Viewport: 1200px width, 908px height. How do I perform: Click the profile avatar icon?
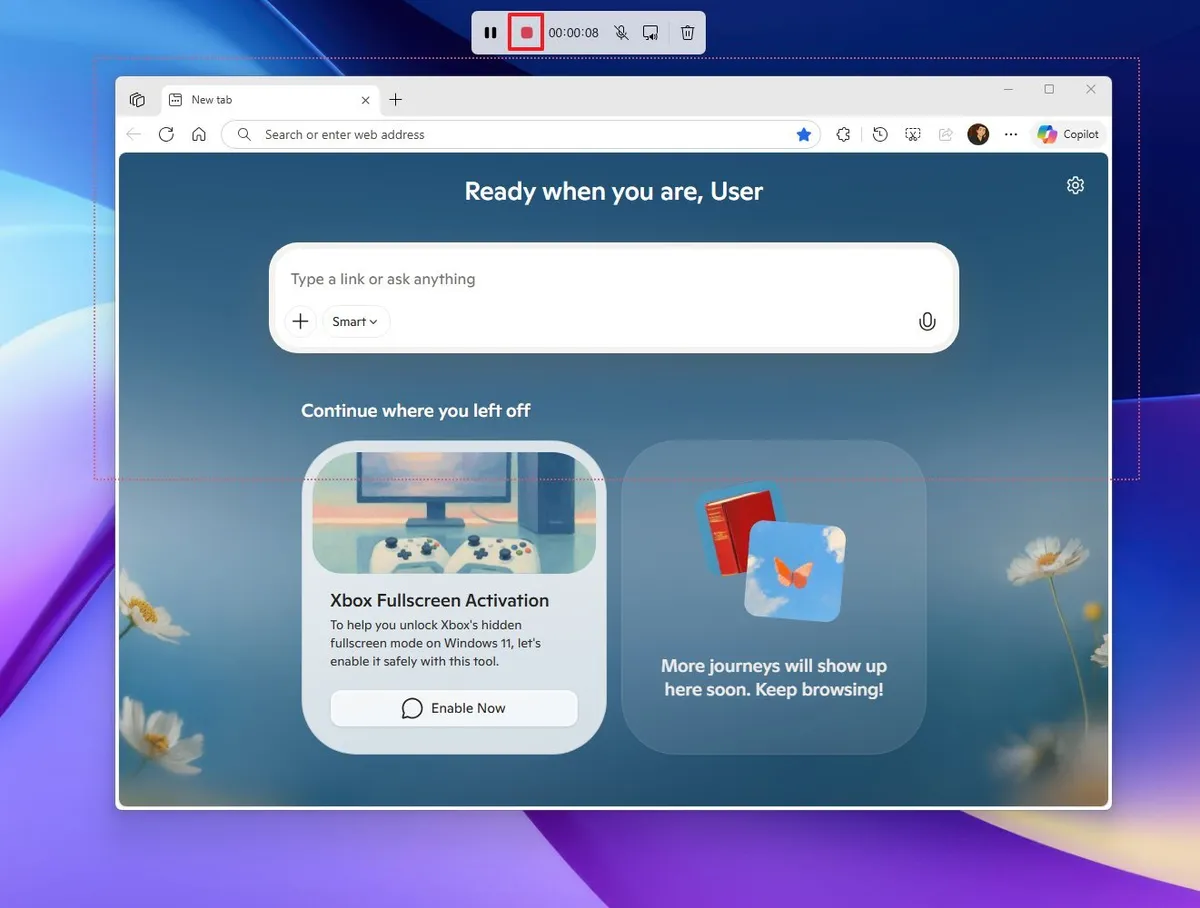pos(977,133)
